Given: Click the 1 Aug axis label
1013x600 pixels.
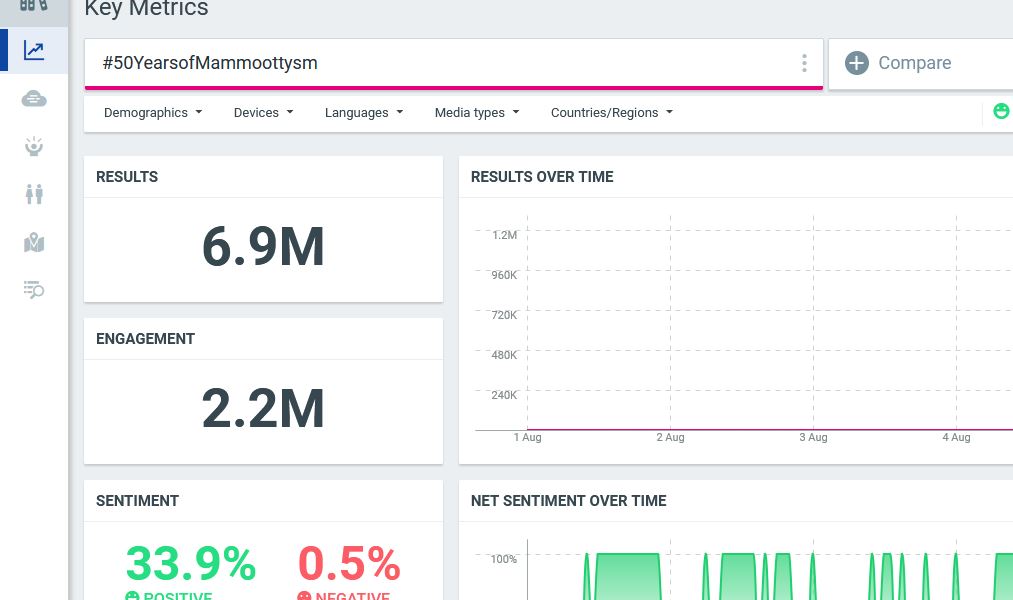Looking at the screenshot, I should [527, 437].
